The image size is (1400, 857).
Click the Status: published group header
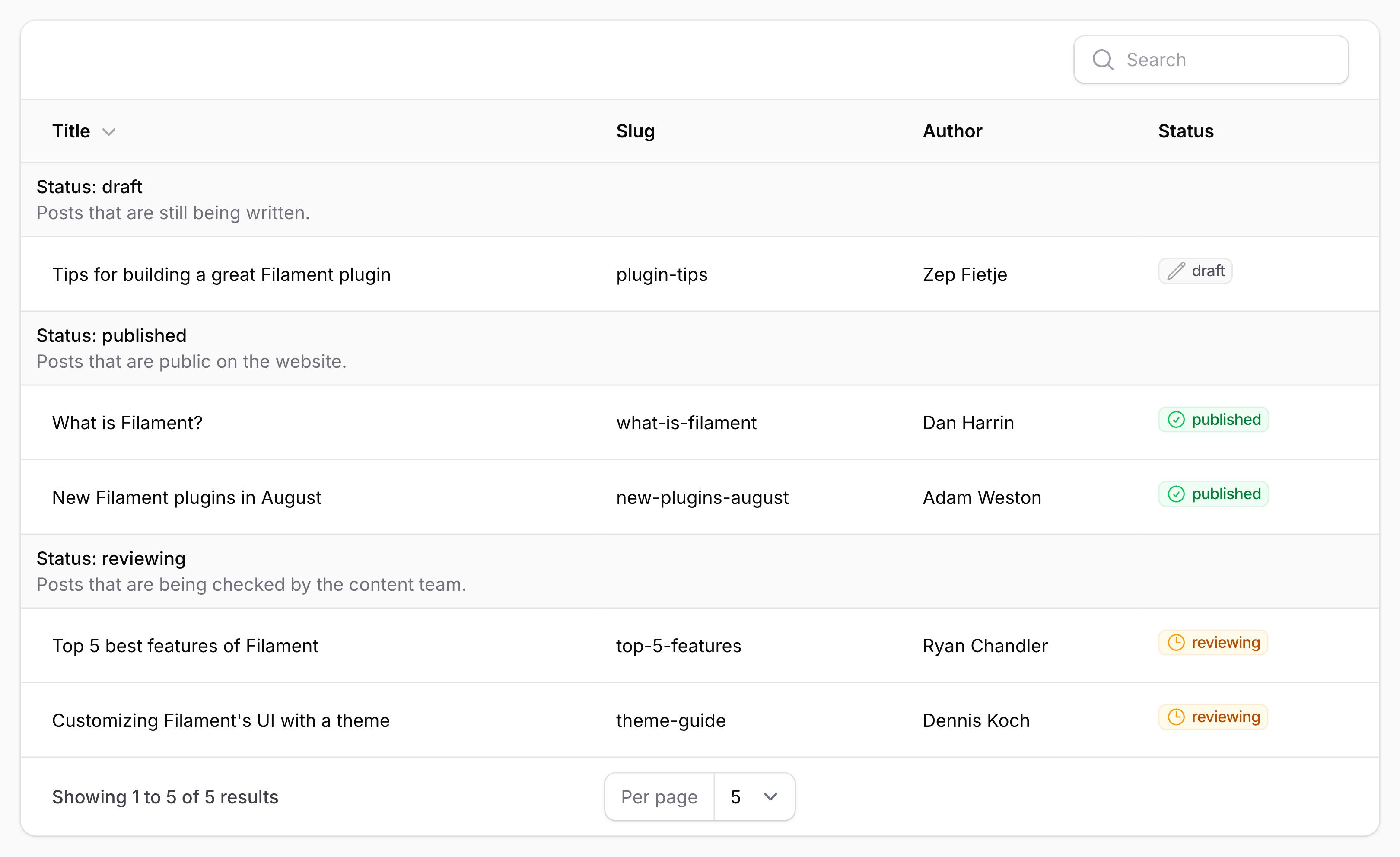click(111, 335)
